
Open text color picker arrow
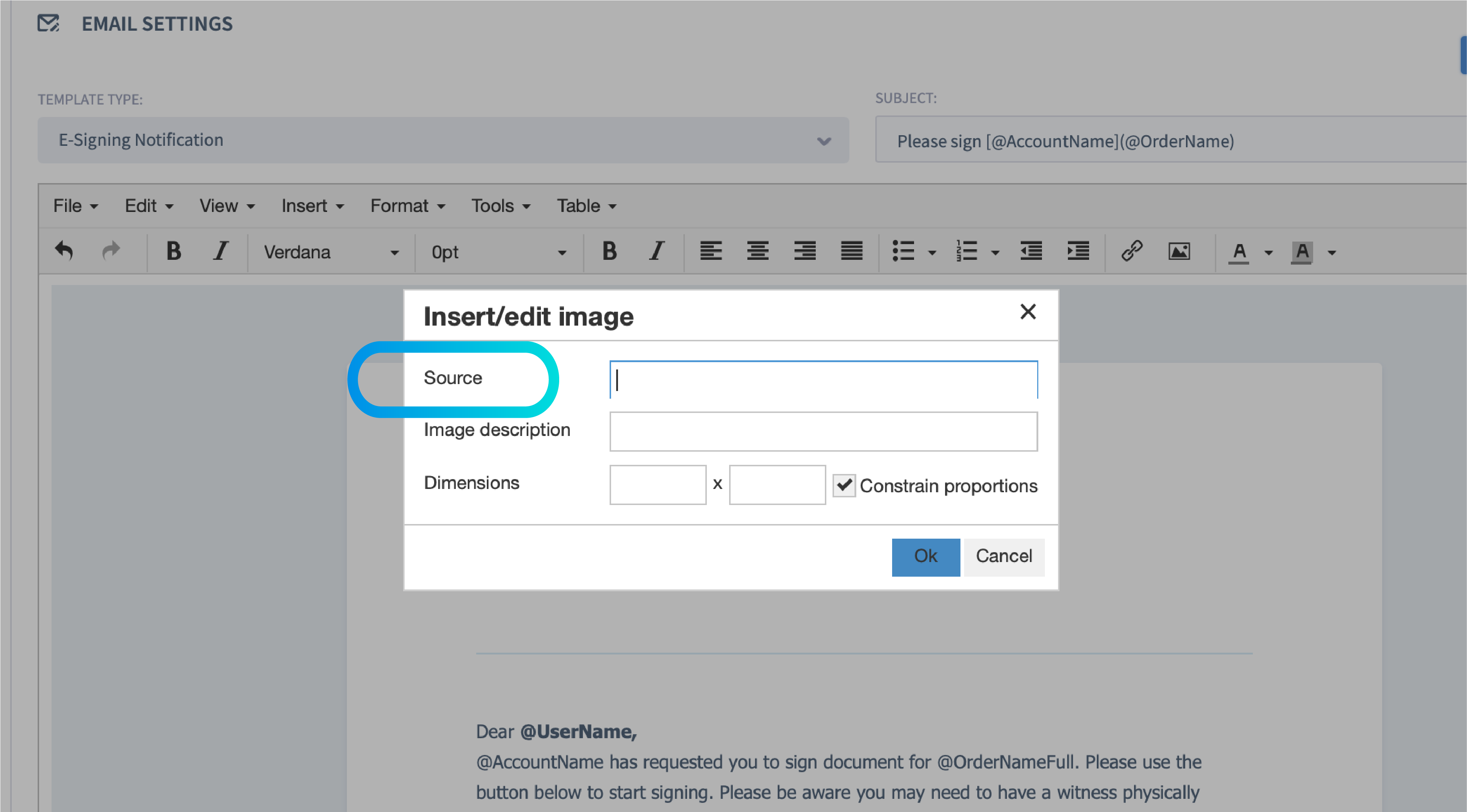pos(1268,252)
